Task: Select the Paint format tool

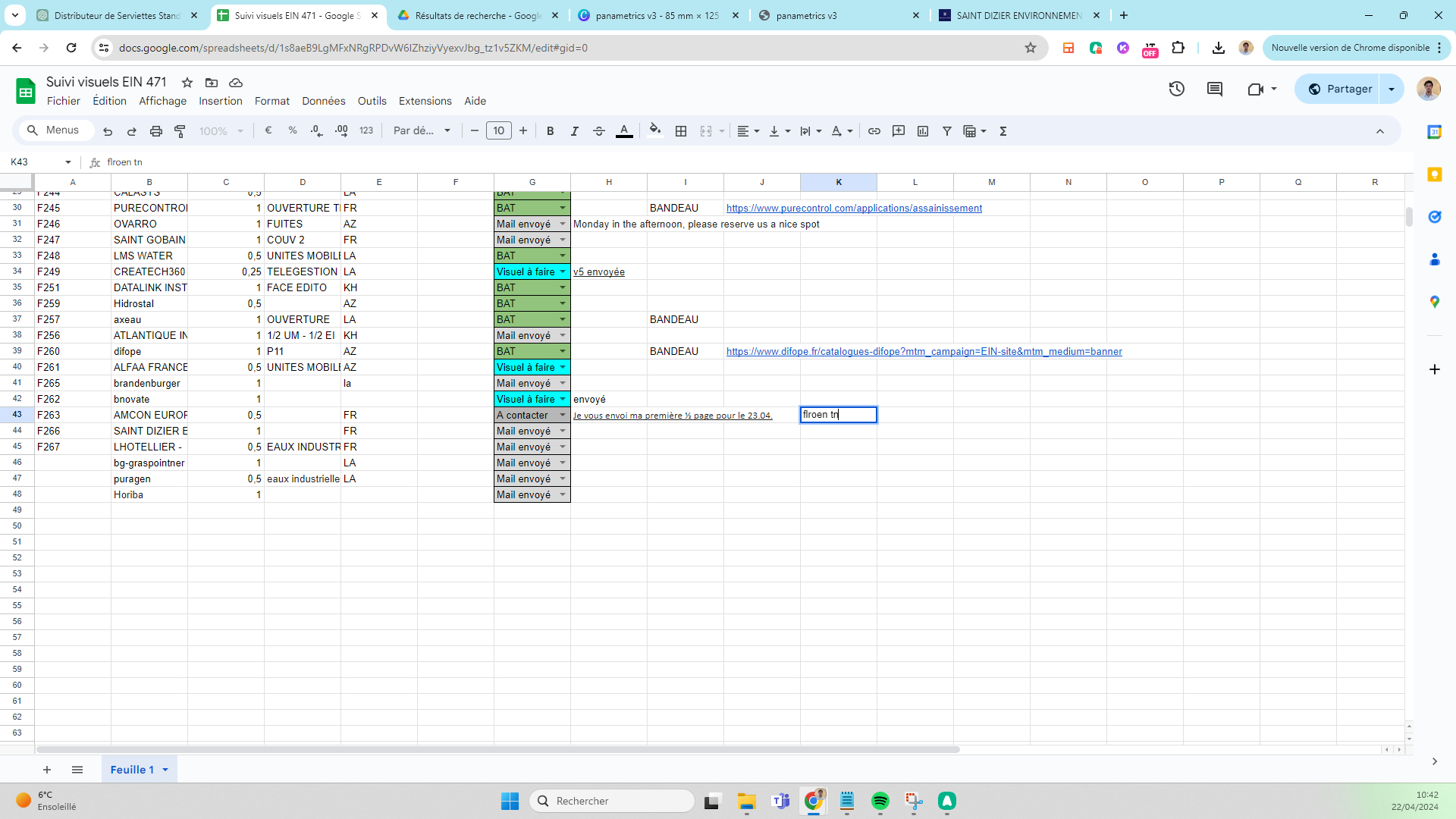Action: pos(180,131)
